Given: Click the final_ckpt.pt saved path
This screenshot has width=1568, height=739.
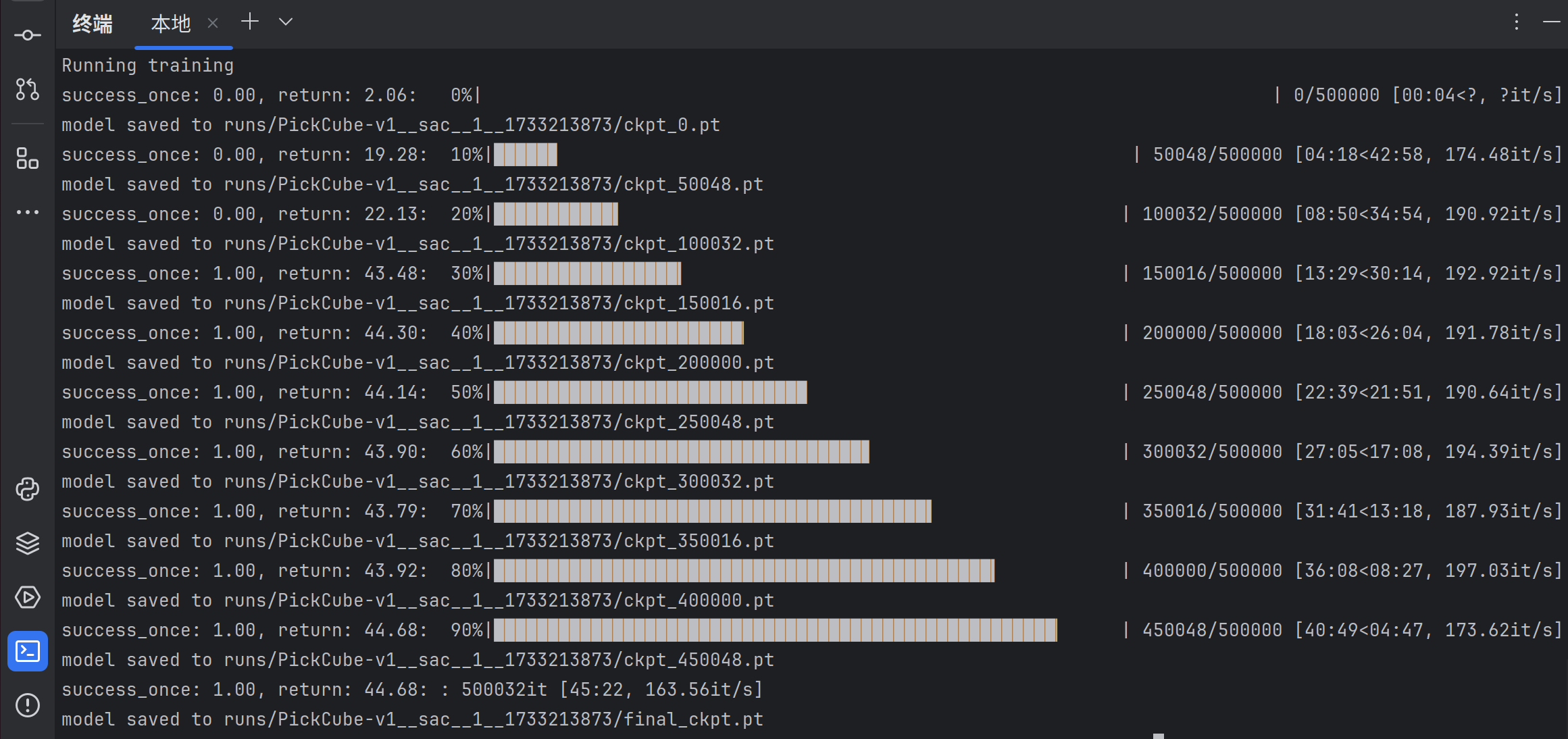Looking at the screenshot, I should pos(692,719).
